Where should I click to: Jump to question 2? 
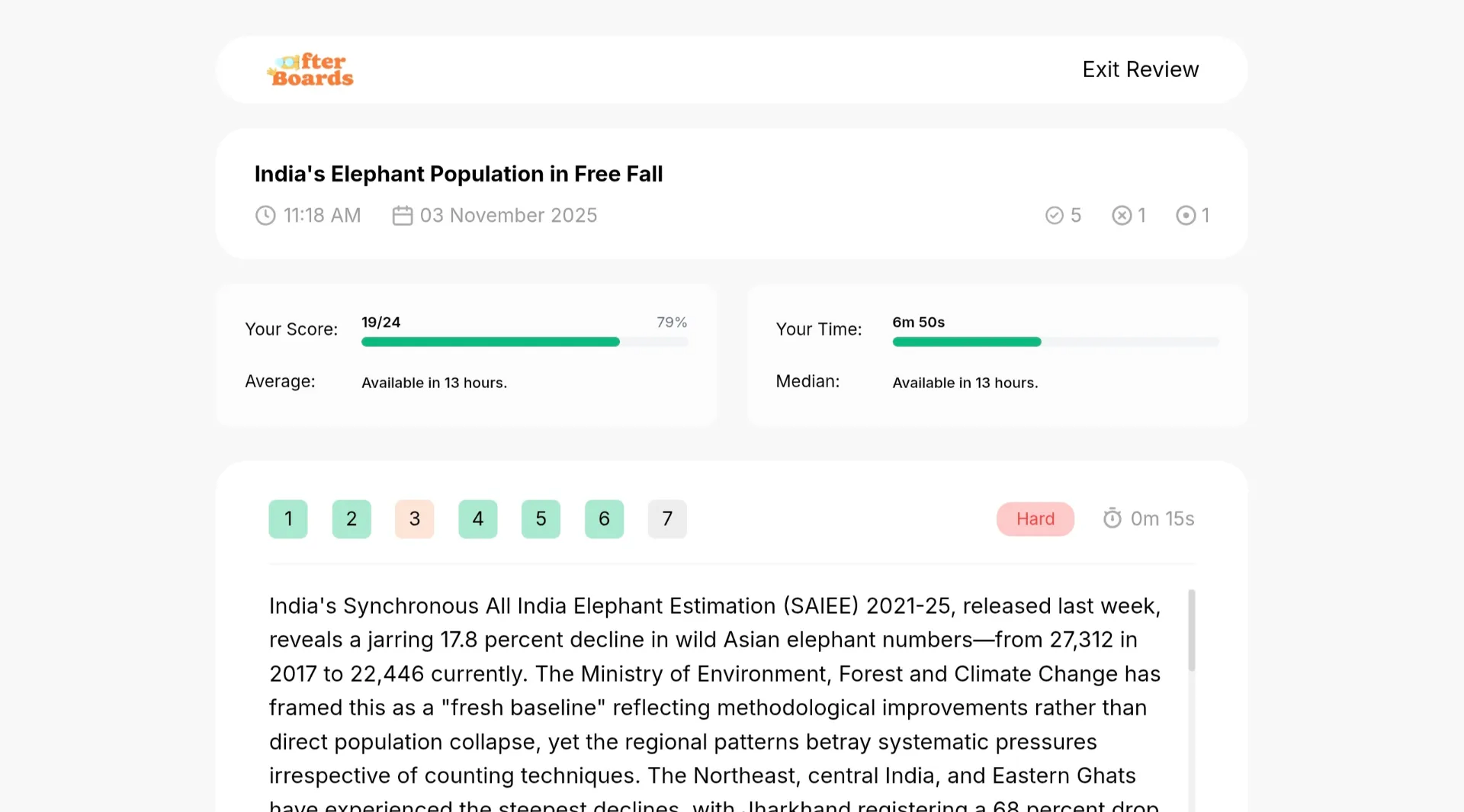coord(352,519)
